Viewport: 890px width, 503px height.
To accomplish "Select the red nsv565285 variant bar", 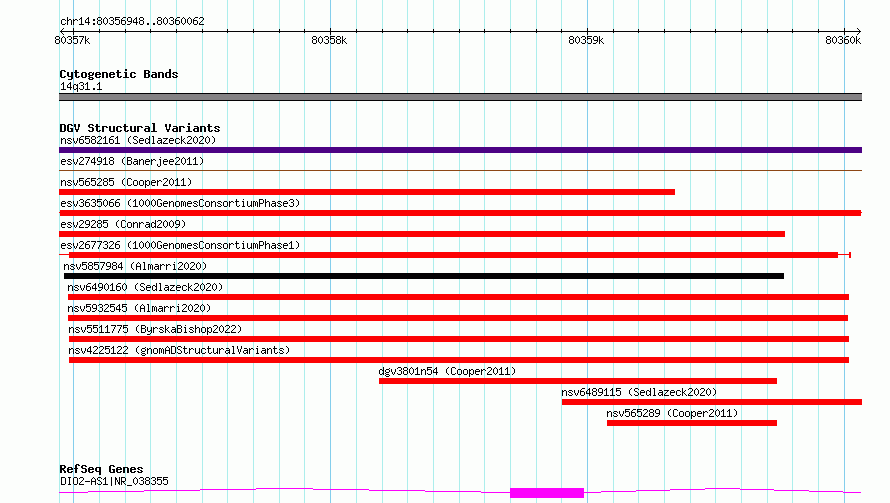I will (x=367, y=192).
